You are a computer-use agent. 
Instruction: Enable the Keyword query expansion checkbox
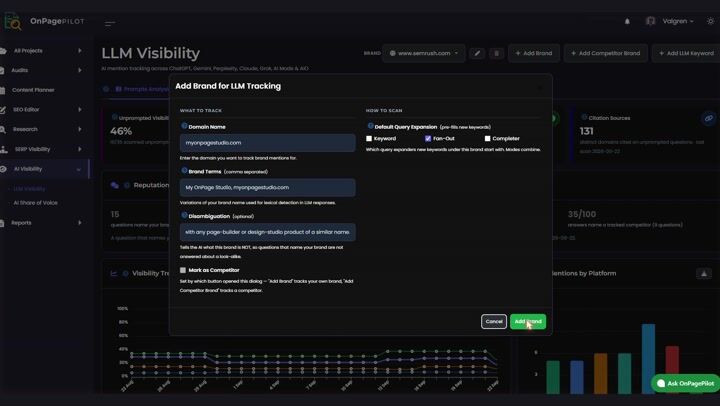pyautogui.click(x=369, y=138)
